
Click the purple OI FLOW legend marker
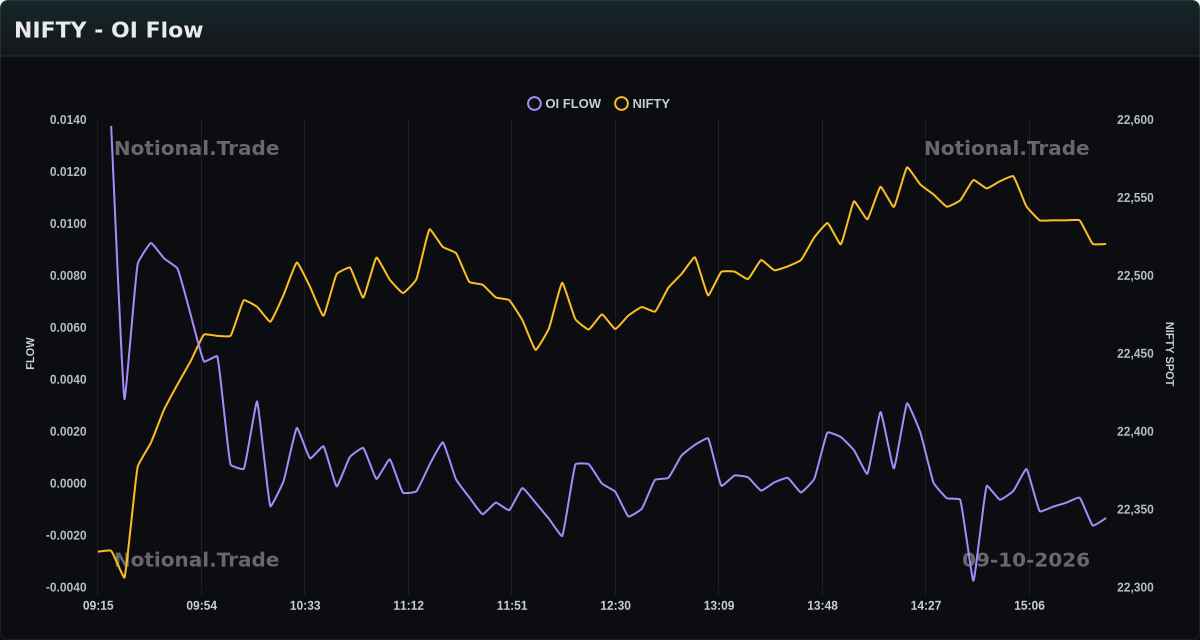coord(534,103)
